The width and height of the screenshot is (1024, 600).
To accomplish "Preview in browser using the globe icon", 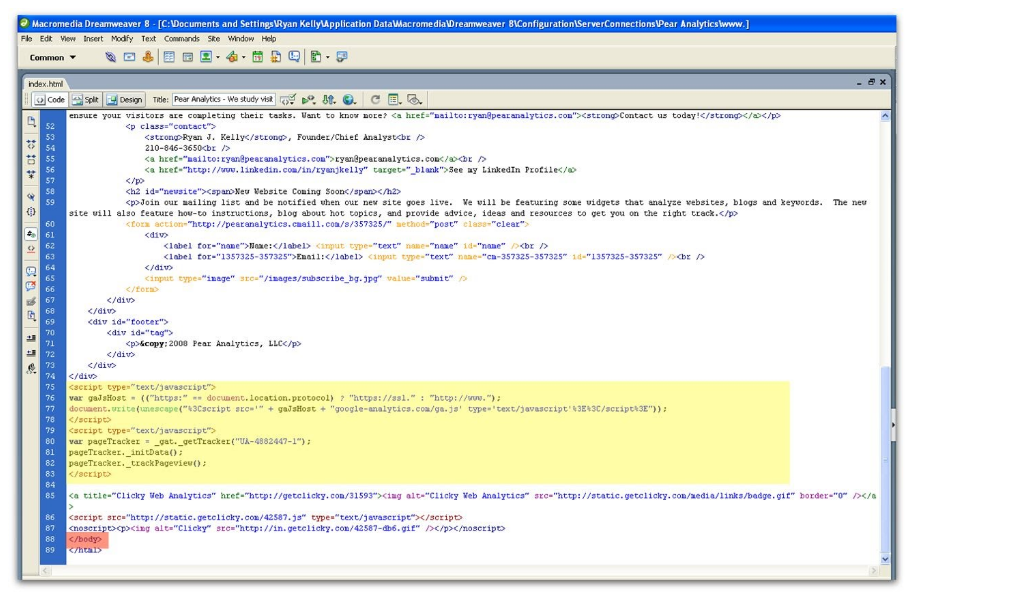I will [x=349, y=100].
